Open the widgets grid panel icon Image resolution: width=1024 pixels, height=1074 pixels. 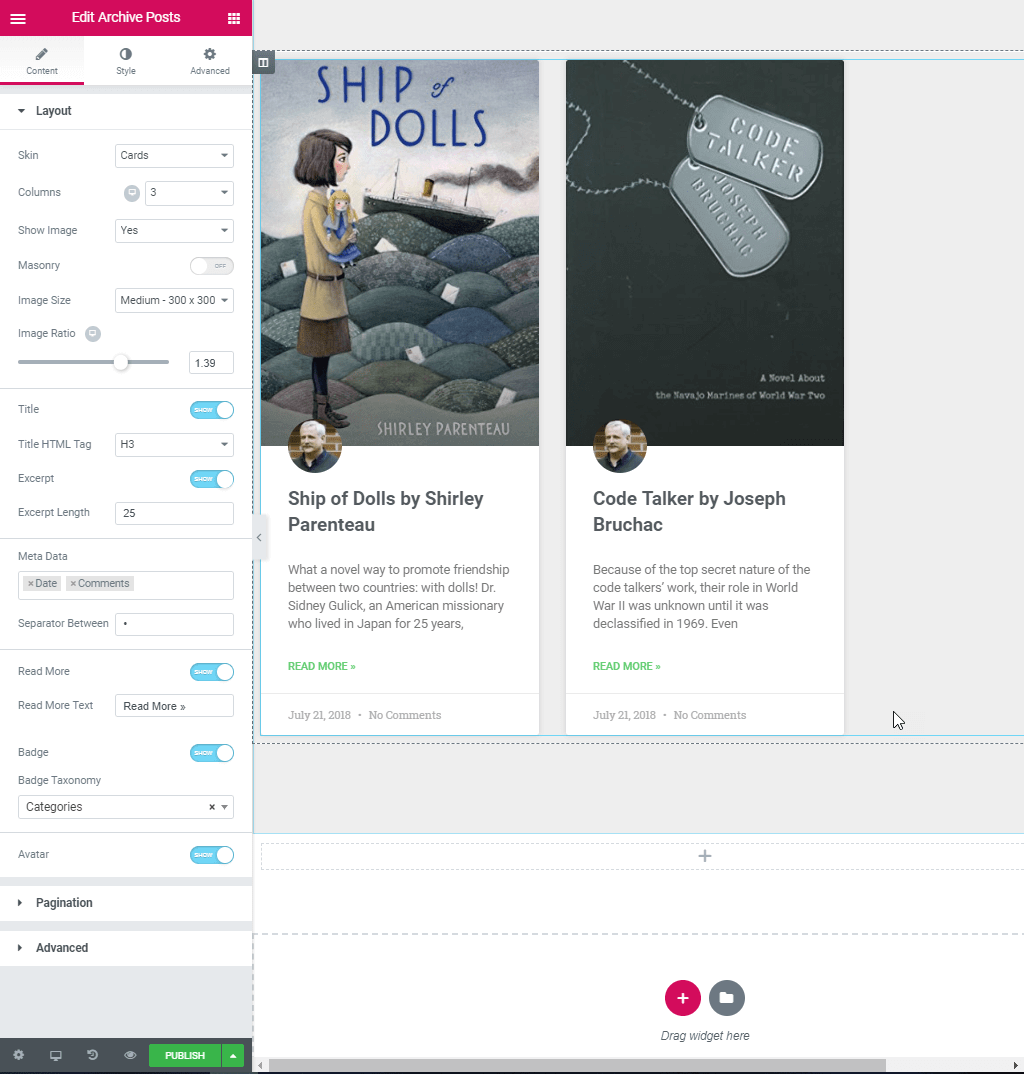point(234,18)
